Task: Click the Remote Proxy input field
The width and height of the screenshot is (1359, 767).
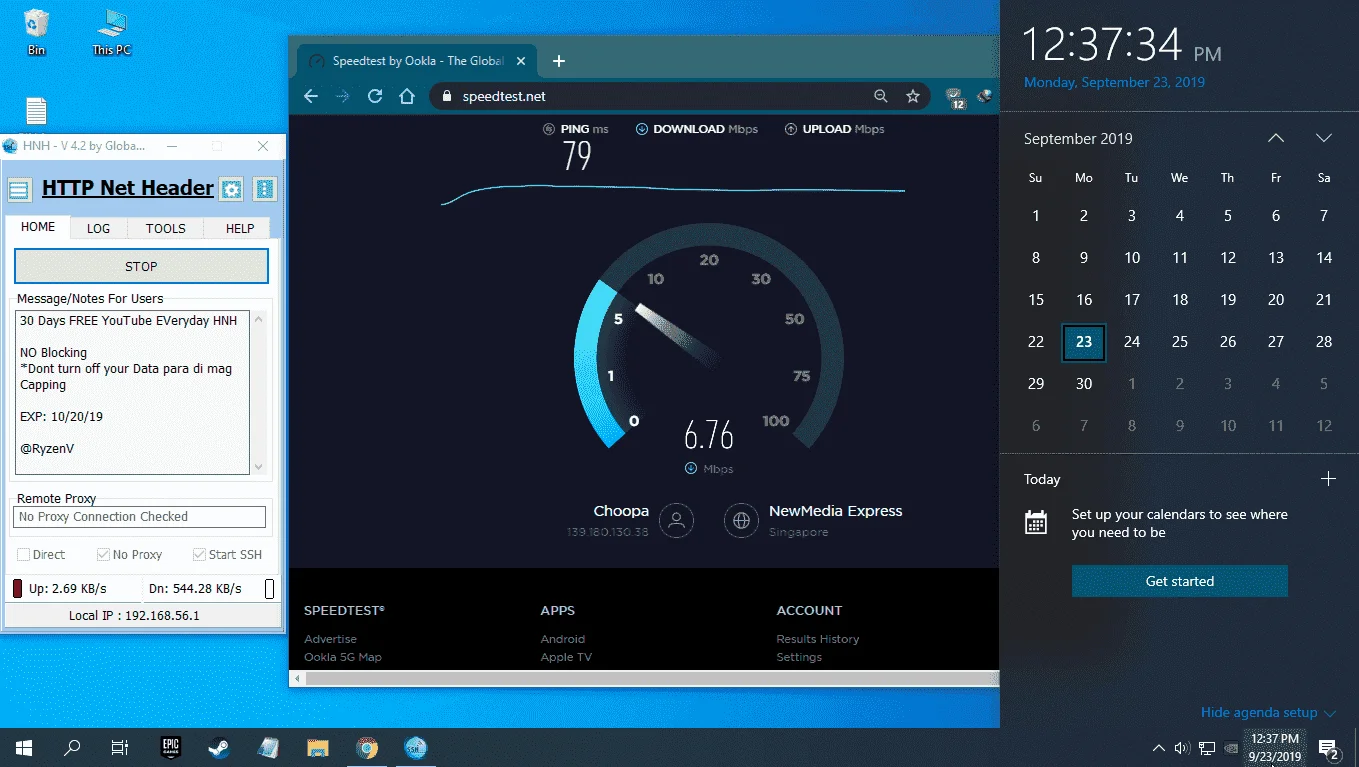Action: (x=140, y=517)
